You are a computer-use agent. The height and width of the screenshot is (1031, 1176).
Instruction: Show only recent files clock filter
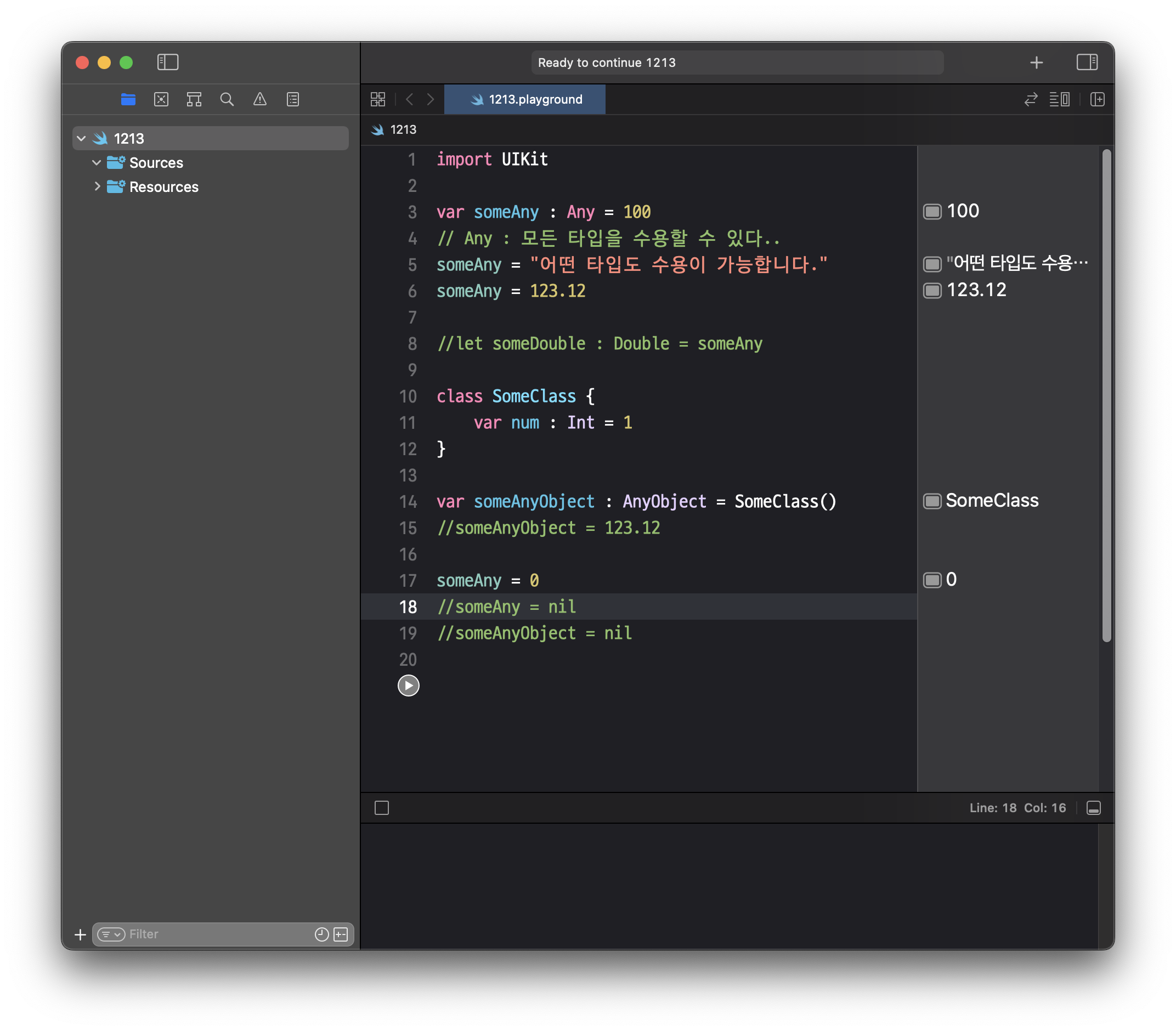[x=321, y=934]
